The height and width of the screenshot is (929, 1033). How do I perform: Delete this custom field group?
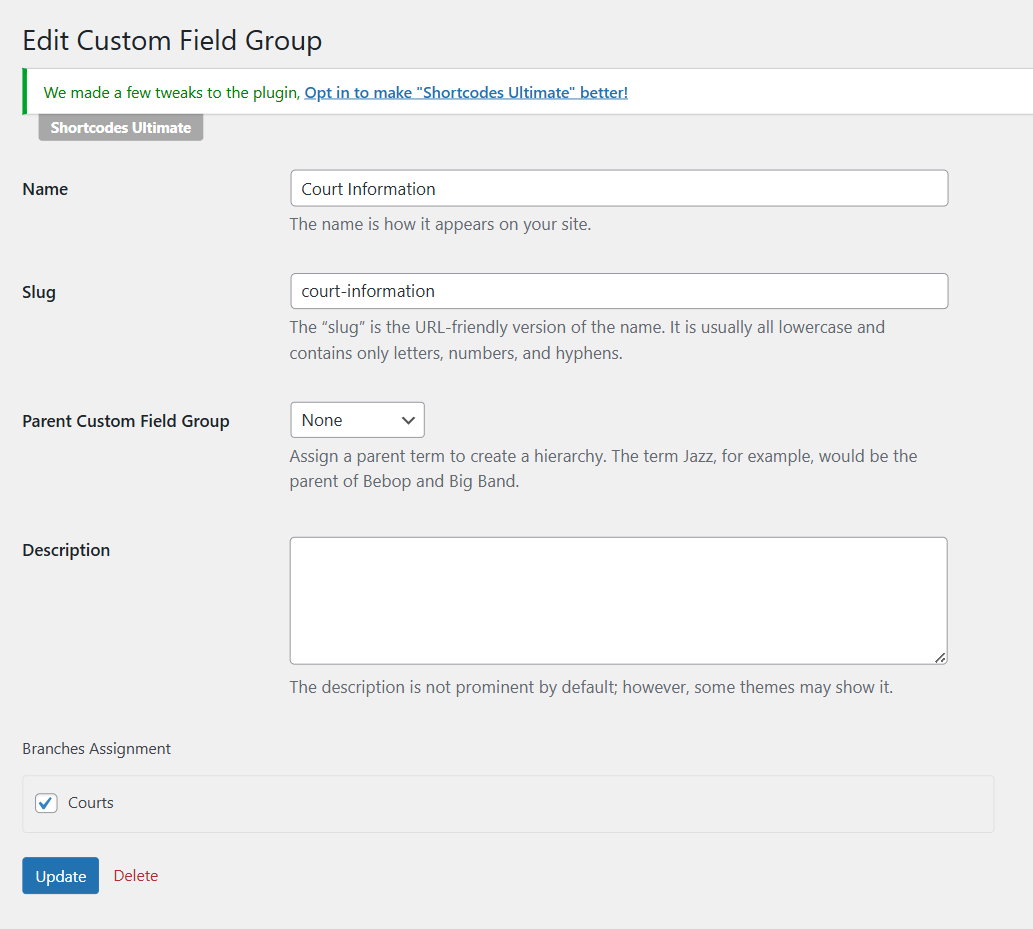coord(135,875)
